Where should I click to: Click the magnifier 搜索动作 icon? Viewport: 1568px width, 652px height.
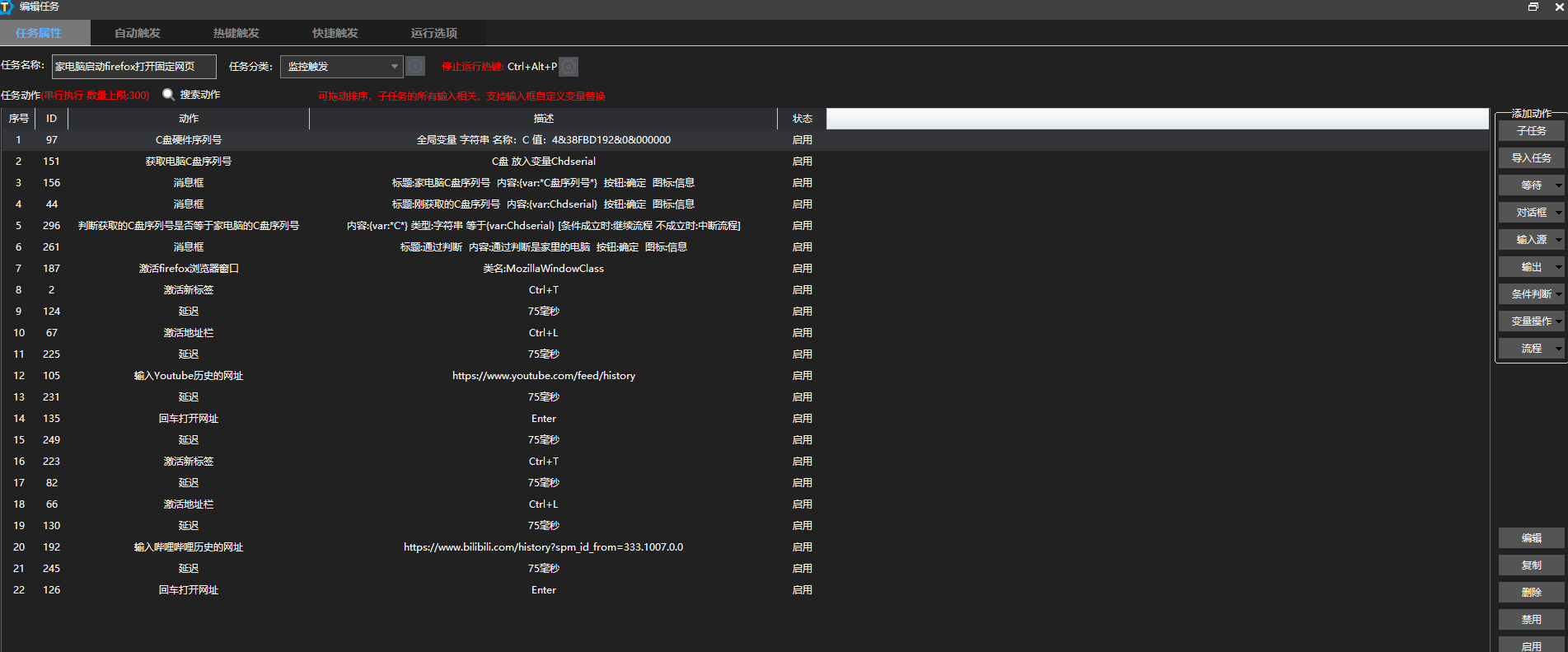click(x=168, y=95)
